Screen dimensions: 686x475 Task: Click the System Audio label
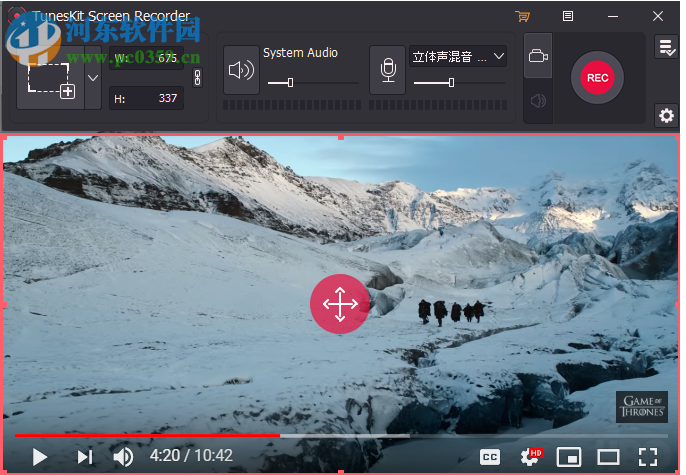click(300, 53)
